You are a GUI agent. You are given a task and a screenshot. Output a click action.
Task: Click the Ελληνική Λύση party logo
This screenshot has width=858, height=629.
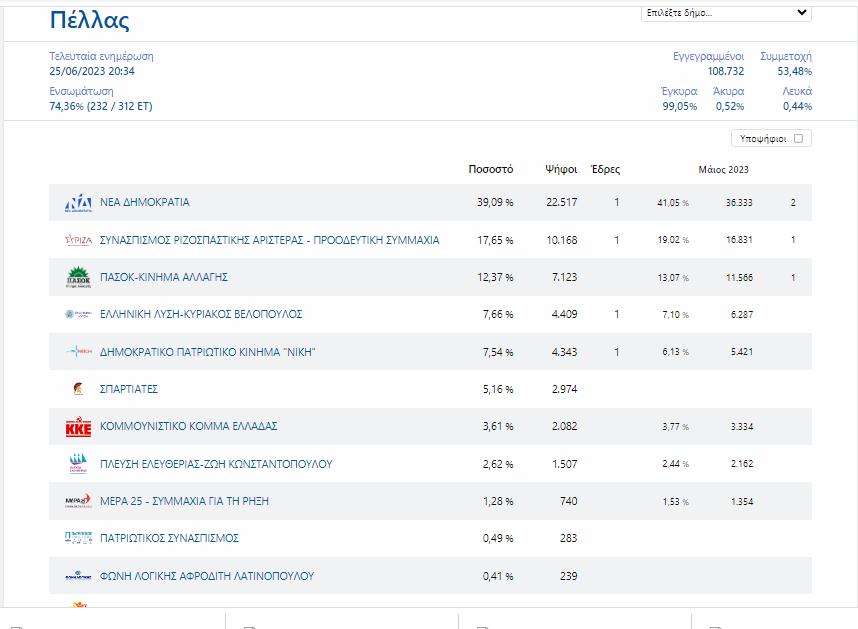pos(78,314)
